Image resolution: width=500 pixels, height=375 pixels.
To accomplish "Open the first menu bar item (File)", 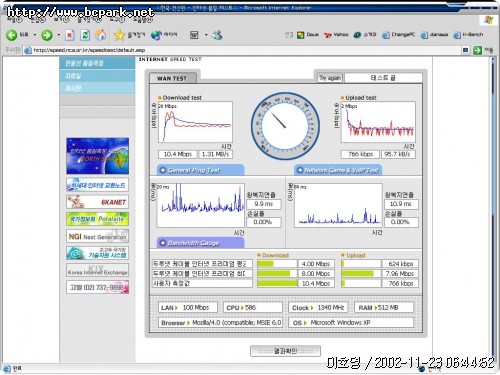I will [x=14, y=20].
